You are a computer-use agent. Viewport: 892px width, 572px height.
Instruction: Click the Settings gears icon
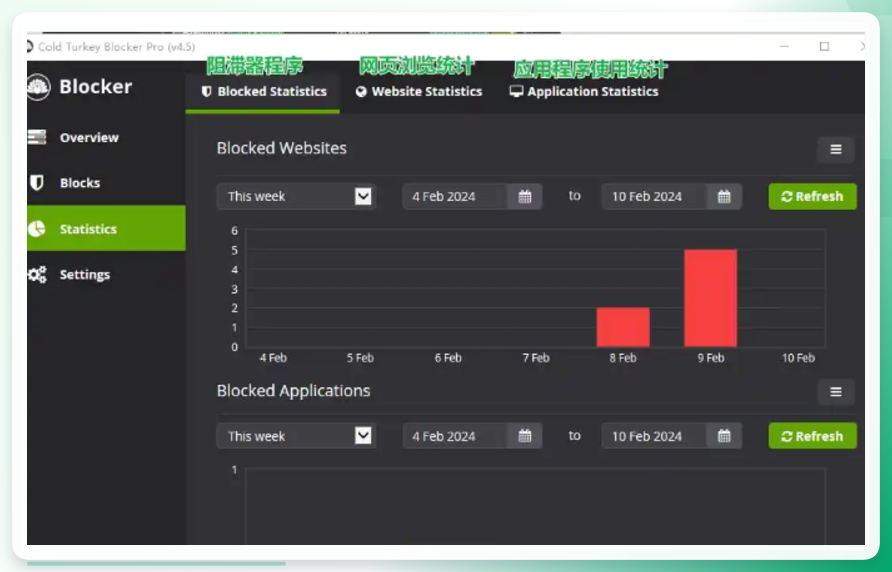click(37, 274)
